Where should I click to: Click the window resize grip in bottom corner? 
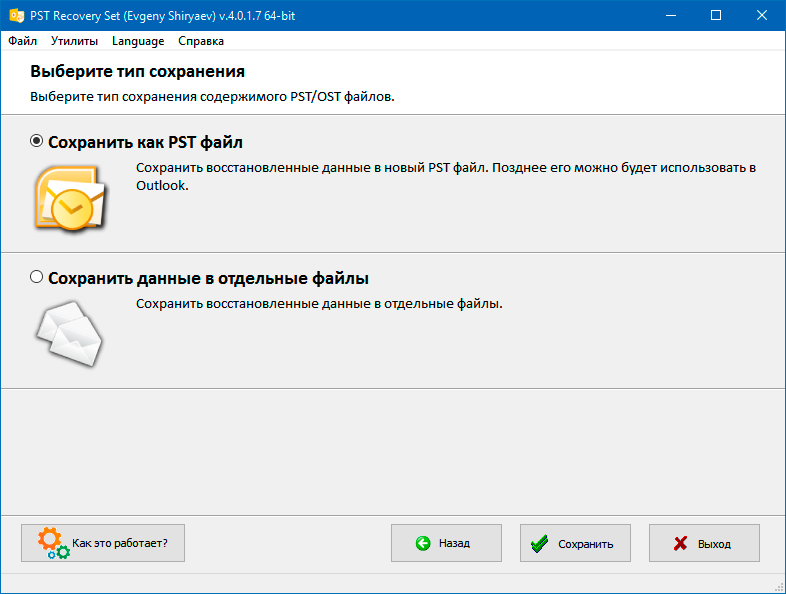pos(779,587)
